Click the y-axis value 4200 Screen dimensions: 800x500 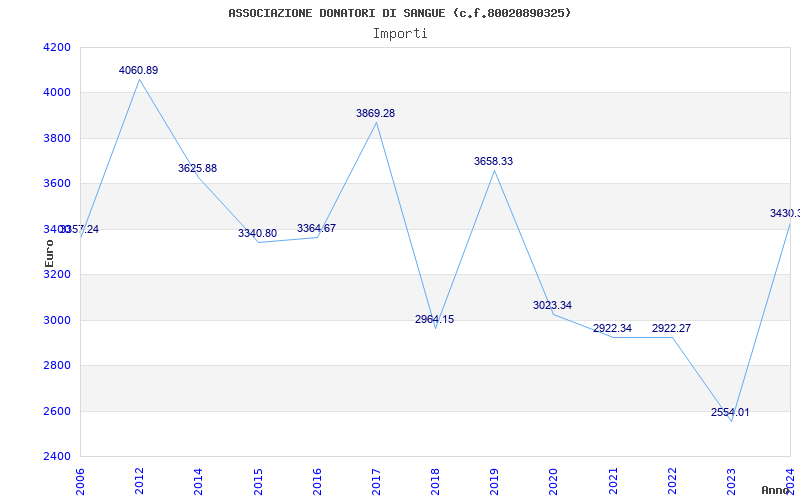coord(57,47)
